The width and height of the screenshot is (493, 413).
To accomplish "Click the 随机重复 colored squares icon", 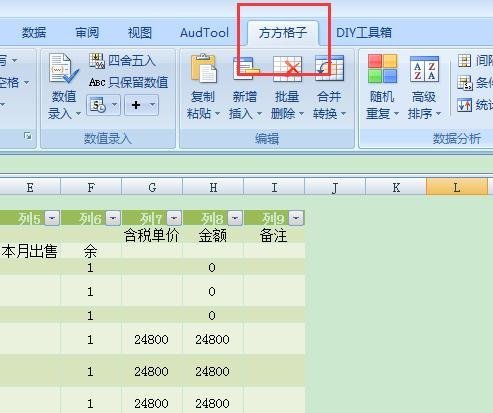I will [382, 69].
